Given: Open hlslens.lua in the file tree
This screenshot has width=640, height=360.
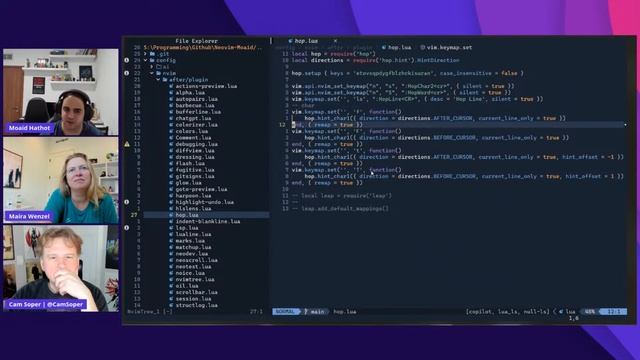Looking at the screenshot, I should tap(193, 209).
